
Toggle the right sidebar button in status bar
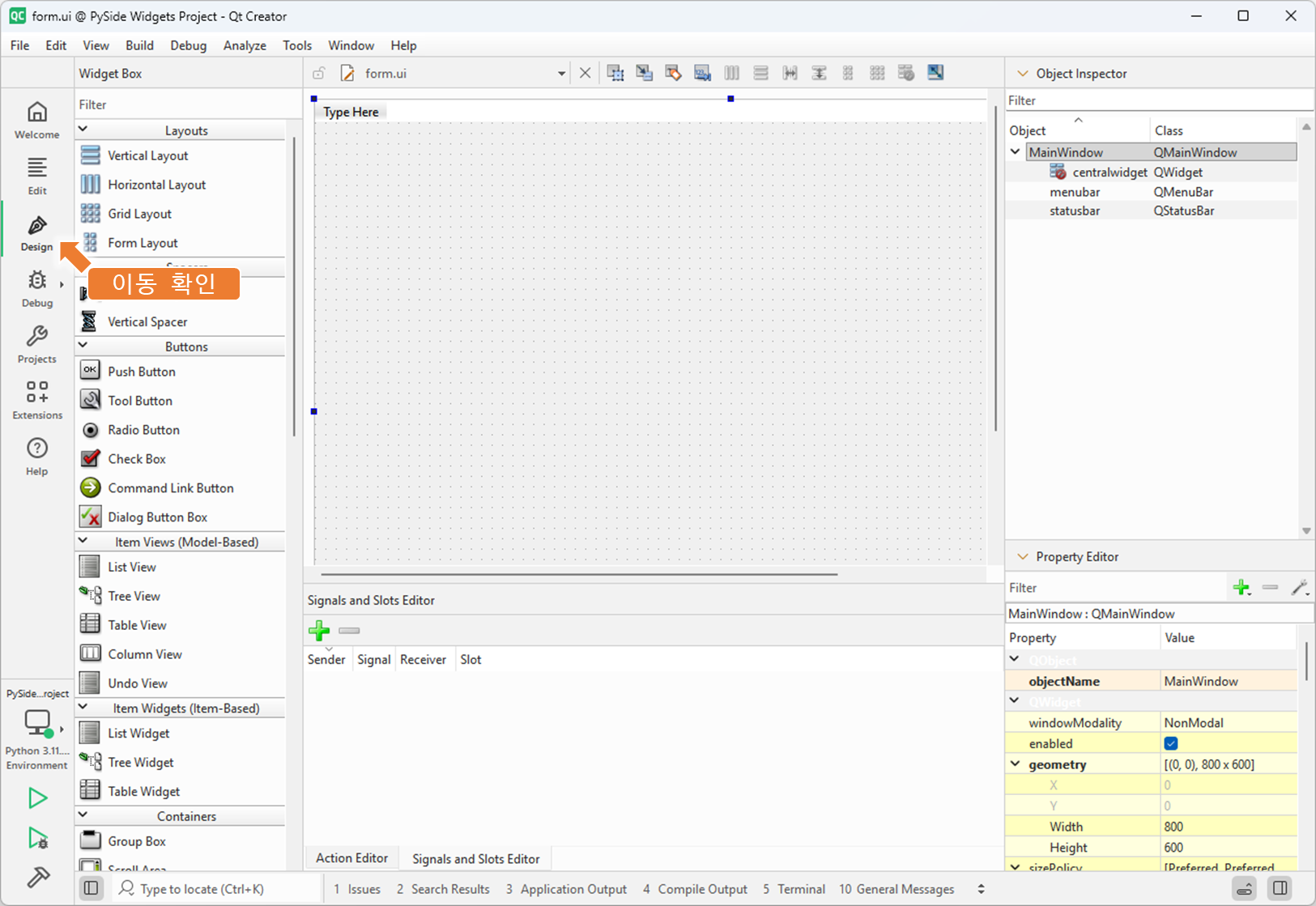1280,889
